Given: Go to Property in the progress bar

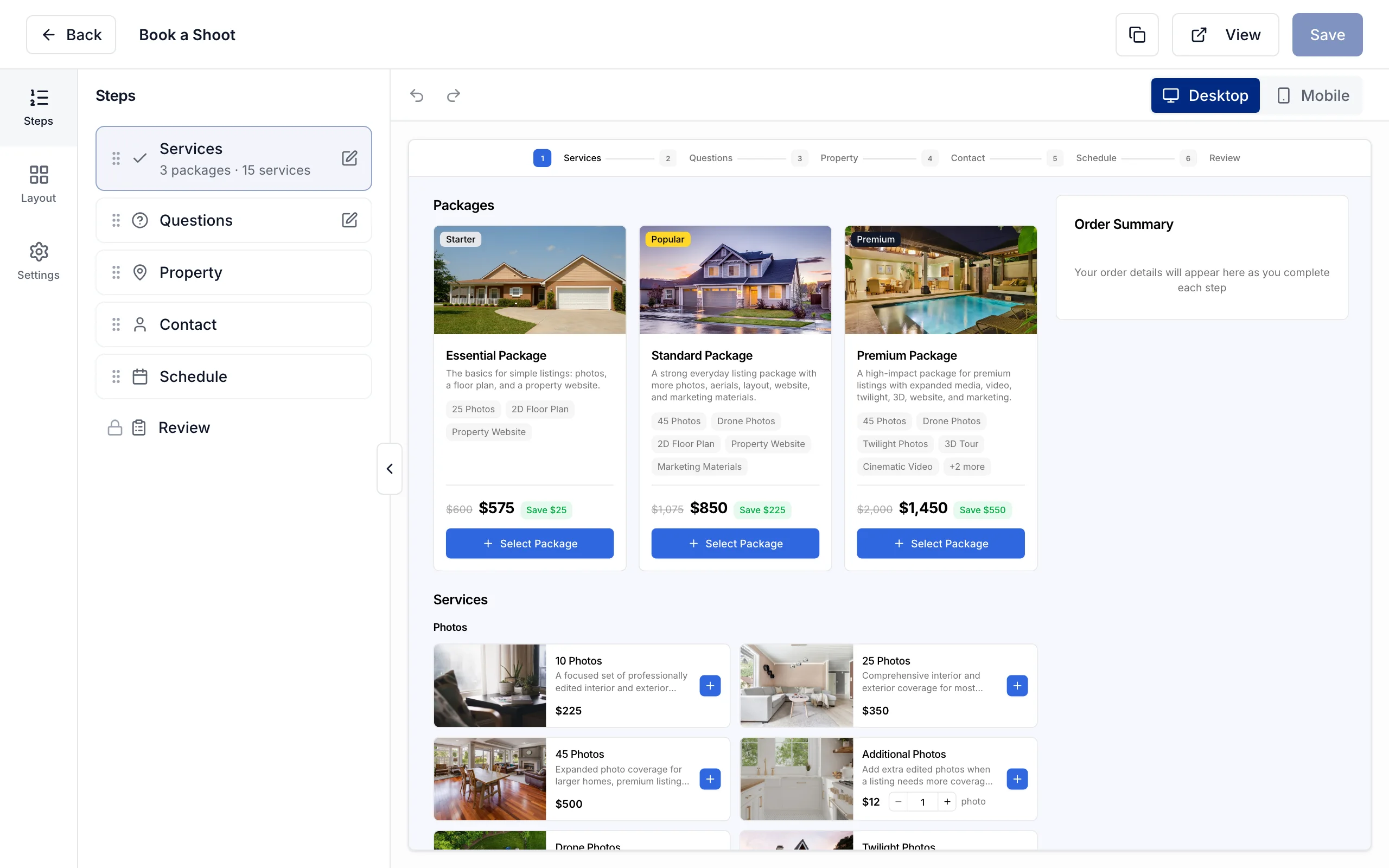Looking at the screenshot, I should [825, 158].
